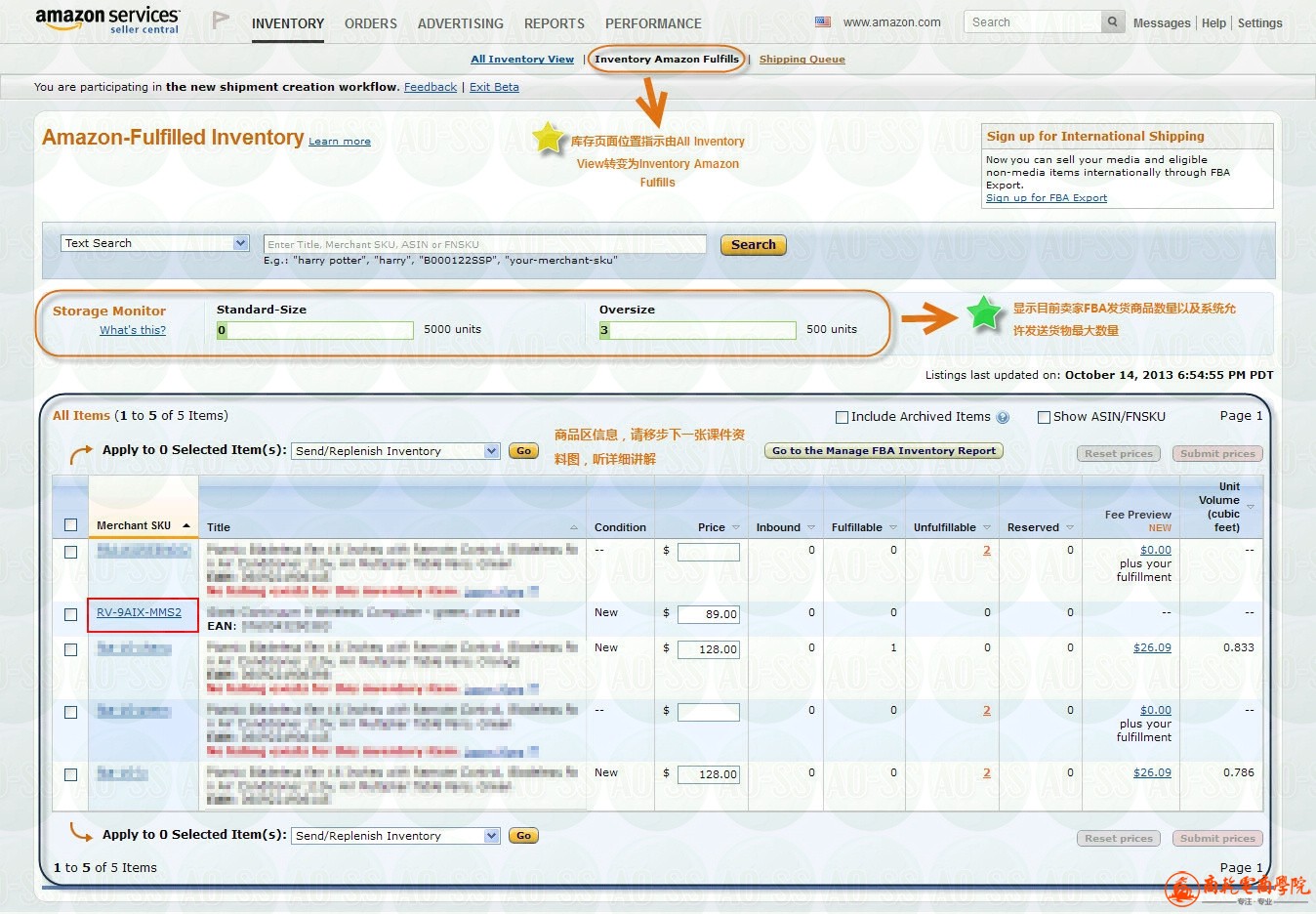
Task: Check the box for first inventory row
Action: tap(70, 552)
